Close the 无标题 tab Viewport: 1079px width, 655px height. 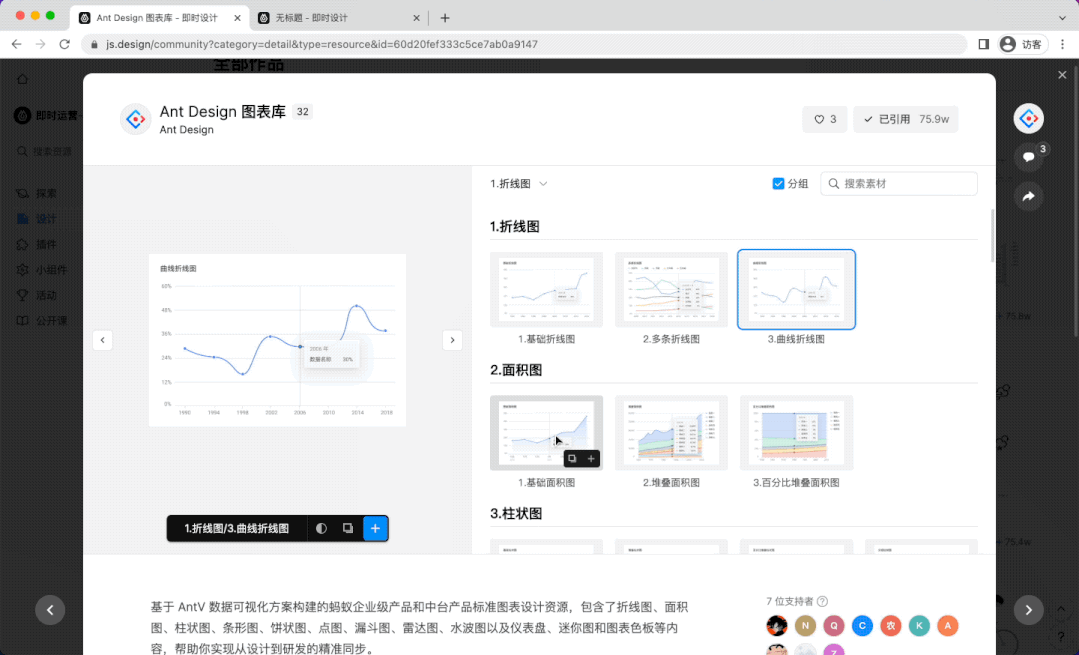coord(416,18)
